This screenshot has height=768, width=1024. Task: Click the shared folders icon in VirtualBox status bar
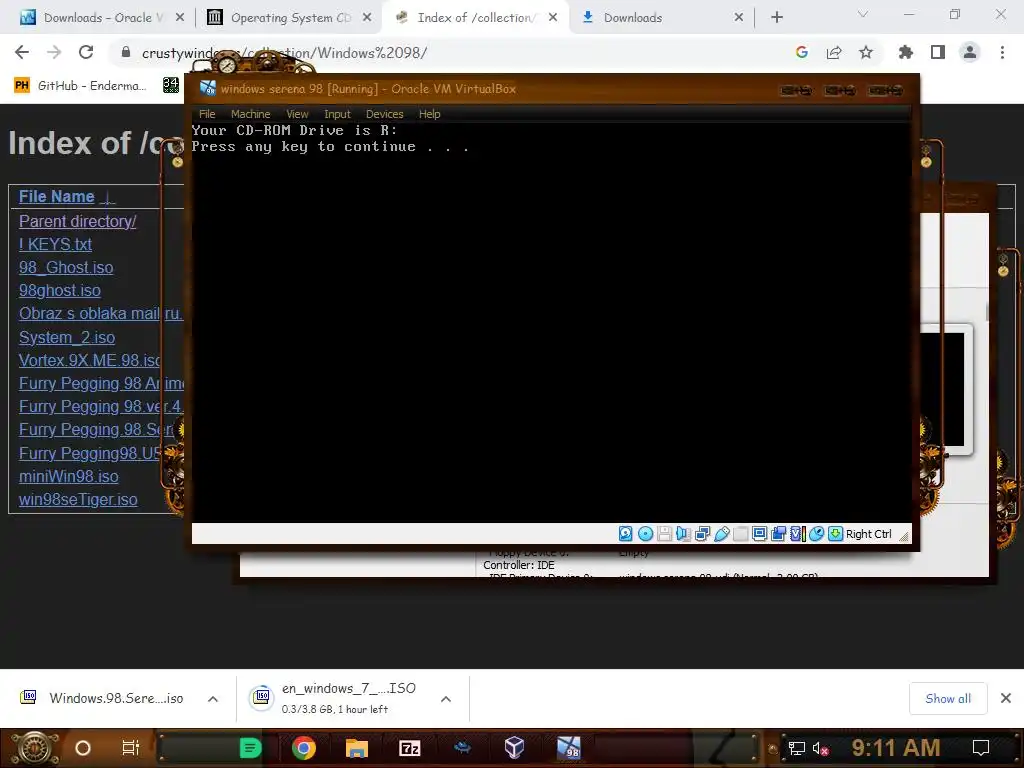(x=741, y=534)
